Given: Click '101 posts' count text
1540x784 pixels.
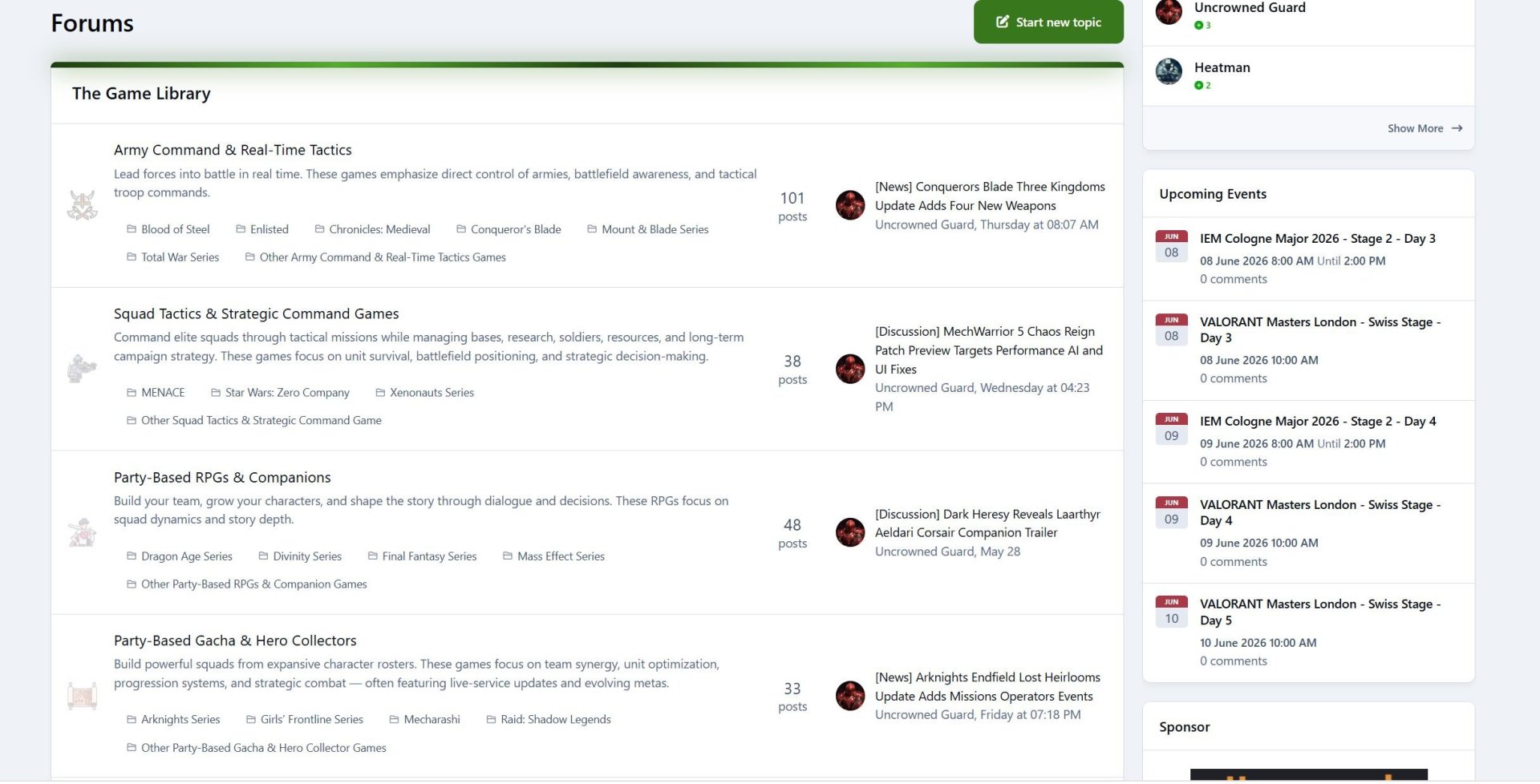Looking at the screenshot, I should [792, 206].
